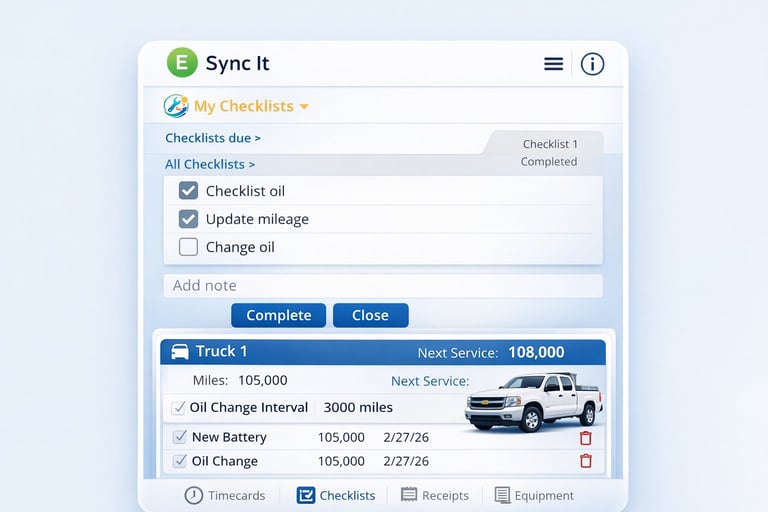Open the hamburger menu
The width and height of the screenshot is (768, 512).
tap(553, 64)
